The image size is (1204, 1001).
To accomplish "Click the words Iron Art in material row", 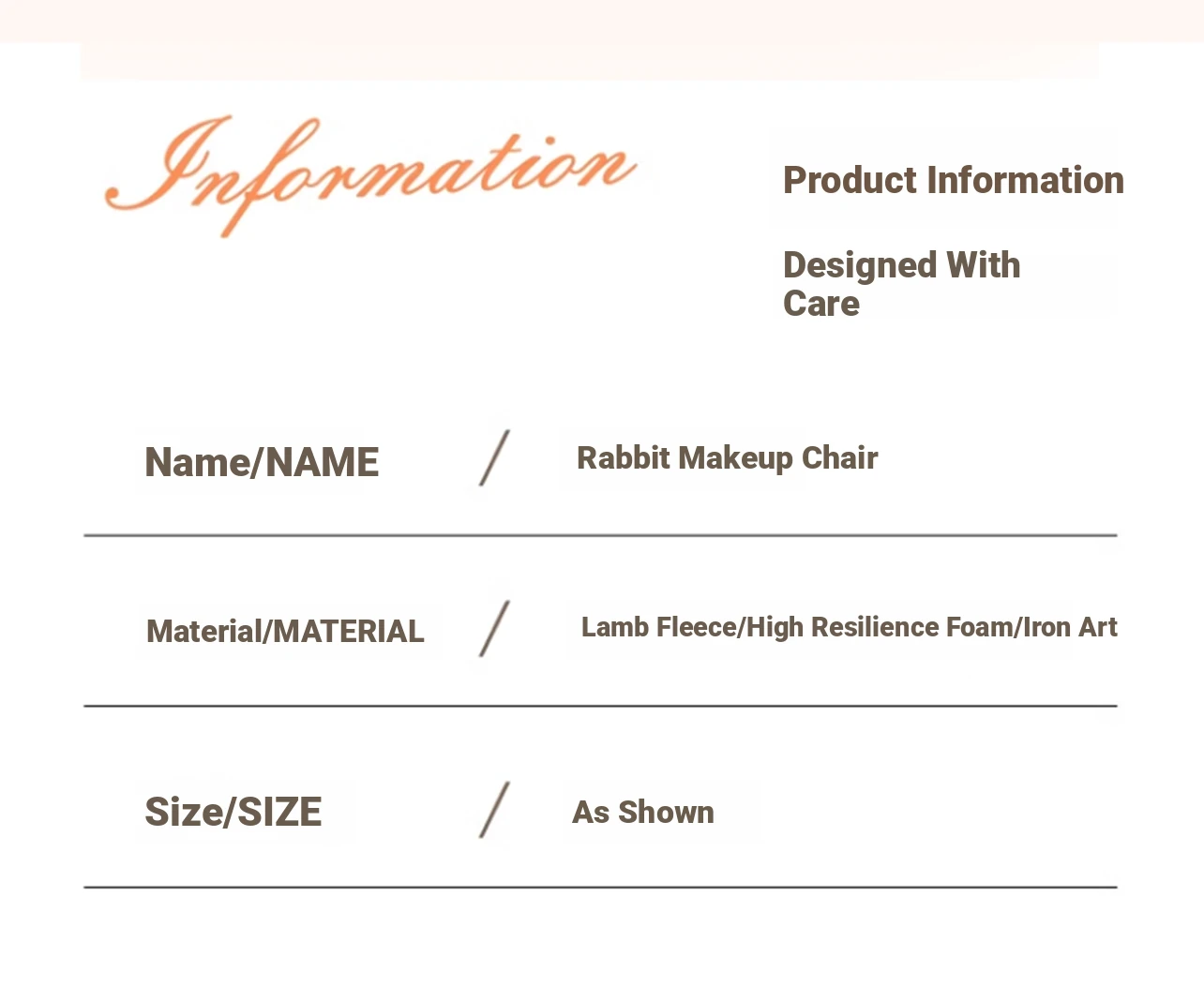I will pos(1070,626).
